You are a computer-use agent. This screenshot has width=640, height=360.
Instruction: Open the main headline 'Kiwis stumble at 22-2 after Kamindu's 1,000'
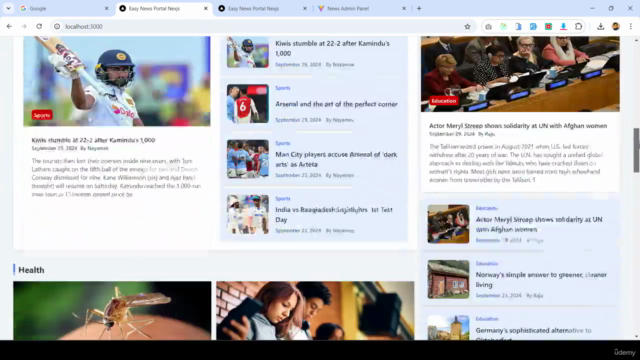pyautogui.click(x=93, y=140)
